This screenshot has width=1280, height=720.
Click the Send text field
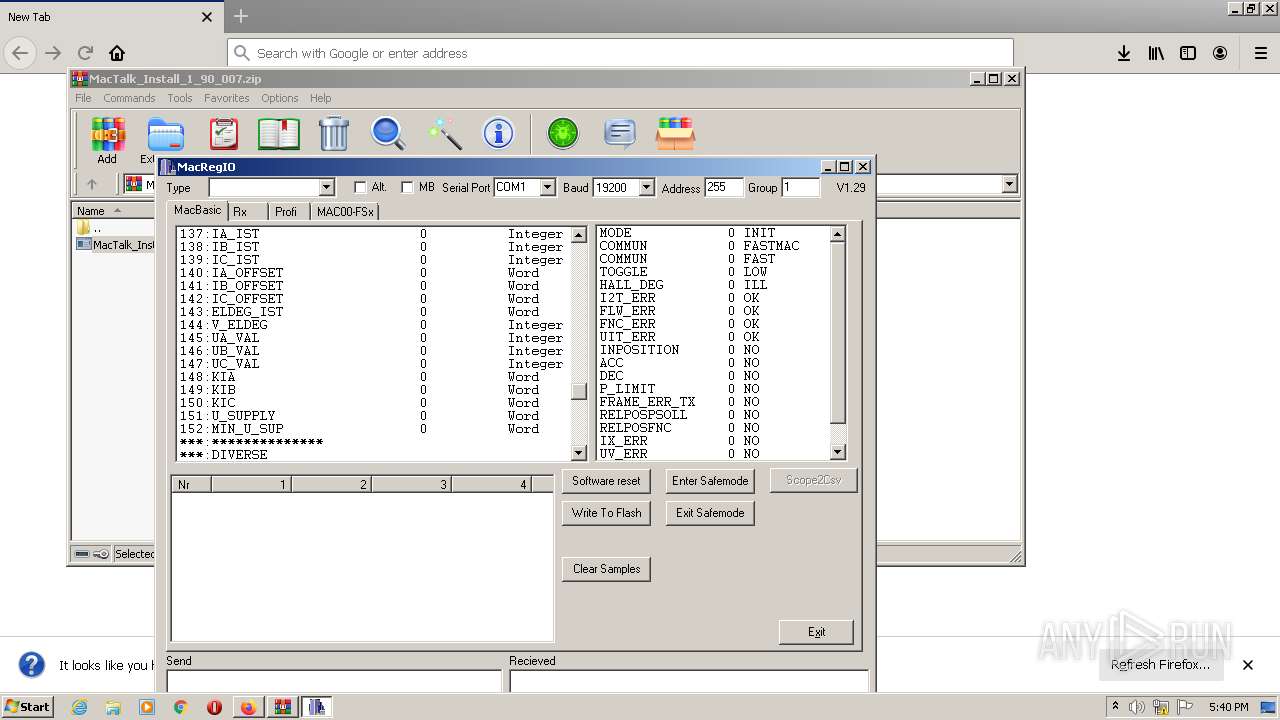pos(334,681)
